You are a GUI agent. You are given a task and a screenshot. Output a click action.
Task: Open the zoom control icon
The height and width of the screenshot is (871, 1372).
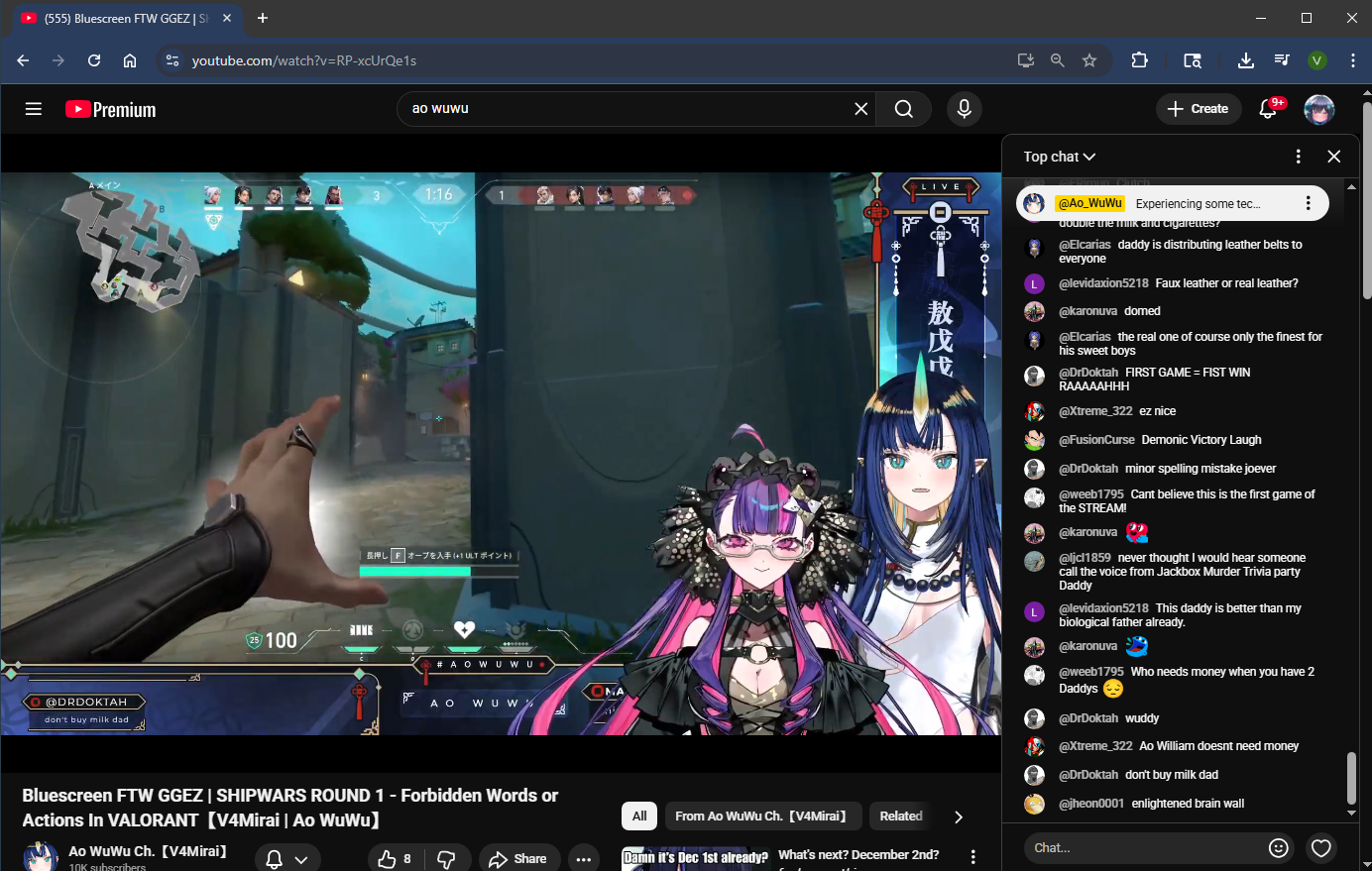click(x=1058, y=60)
